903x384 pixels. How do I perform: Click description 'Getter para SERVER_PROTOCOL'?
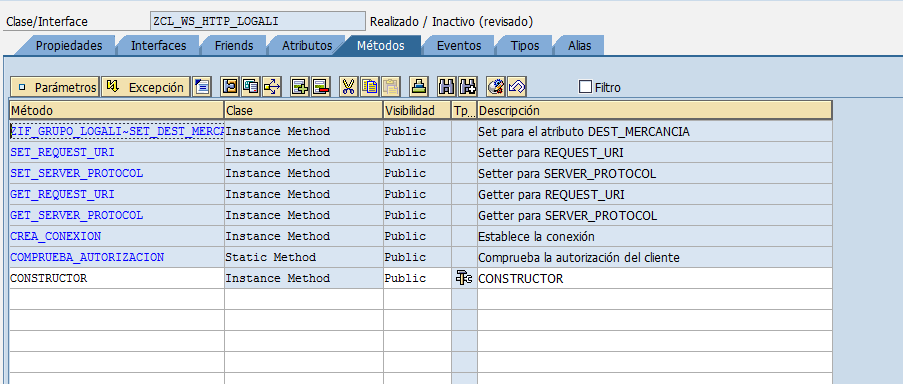[x=655, y=215]
